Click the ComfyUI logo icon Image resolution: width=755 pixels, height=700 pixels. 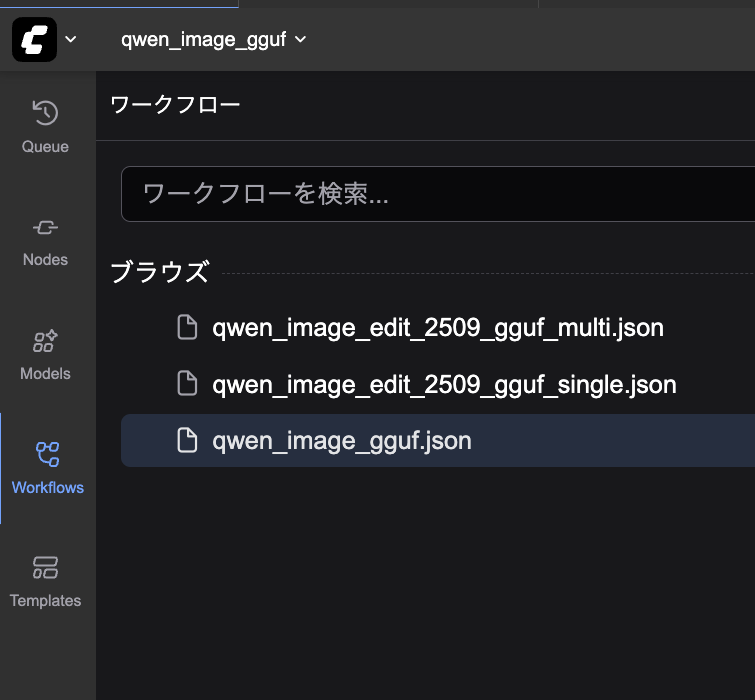click(34, 40)
